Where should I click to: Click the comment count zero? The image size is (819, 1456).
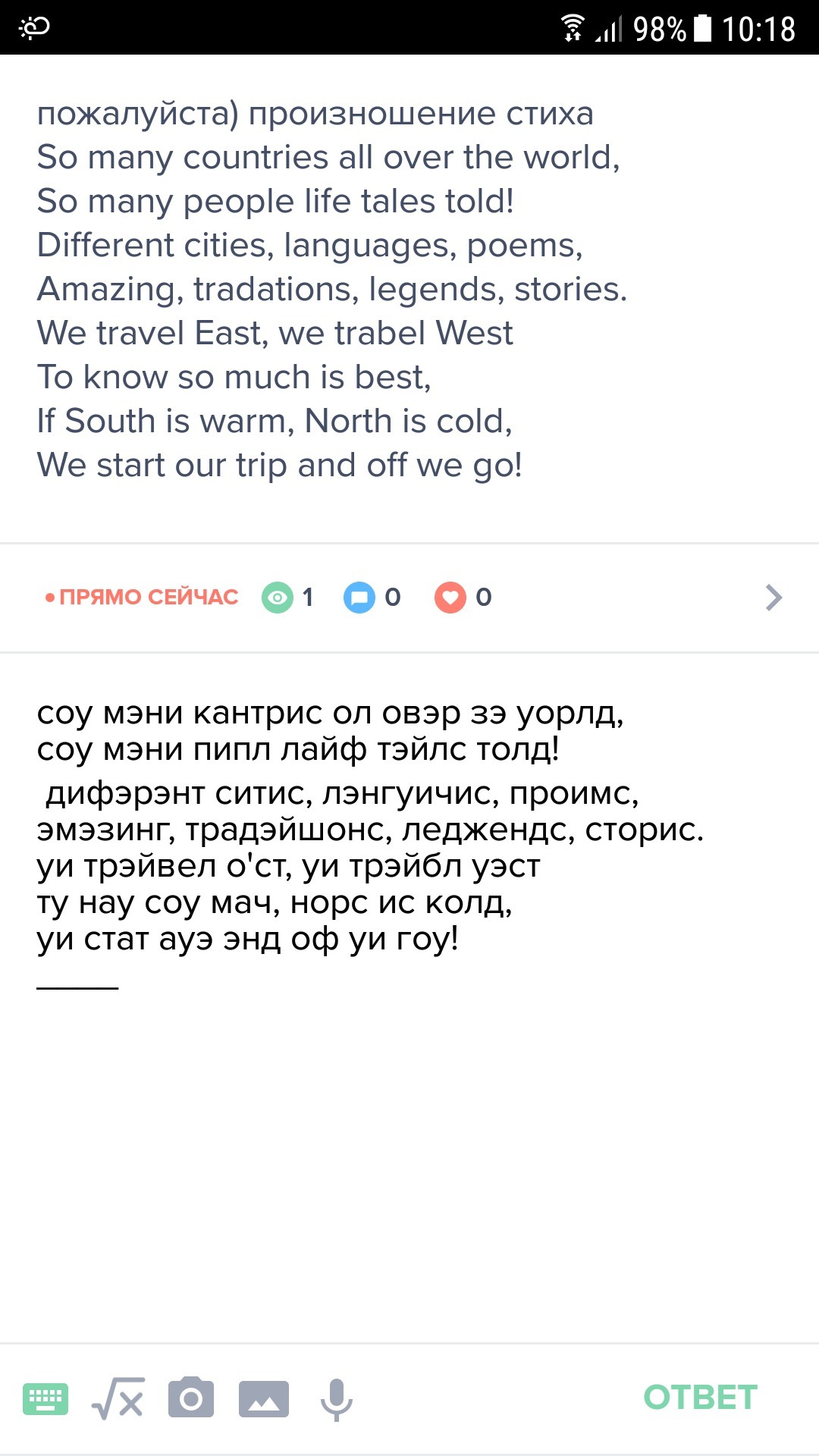coord(393,598)
